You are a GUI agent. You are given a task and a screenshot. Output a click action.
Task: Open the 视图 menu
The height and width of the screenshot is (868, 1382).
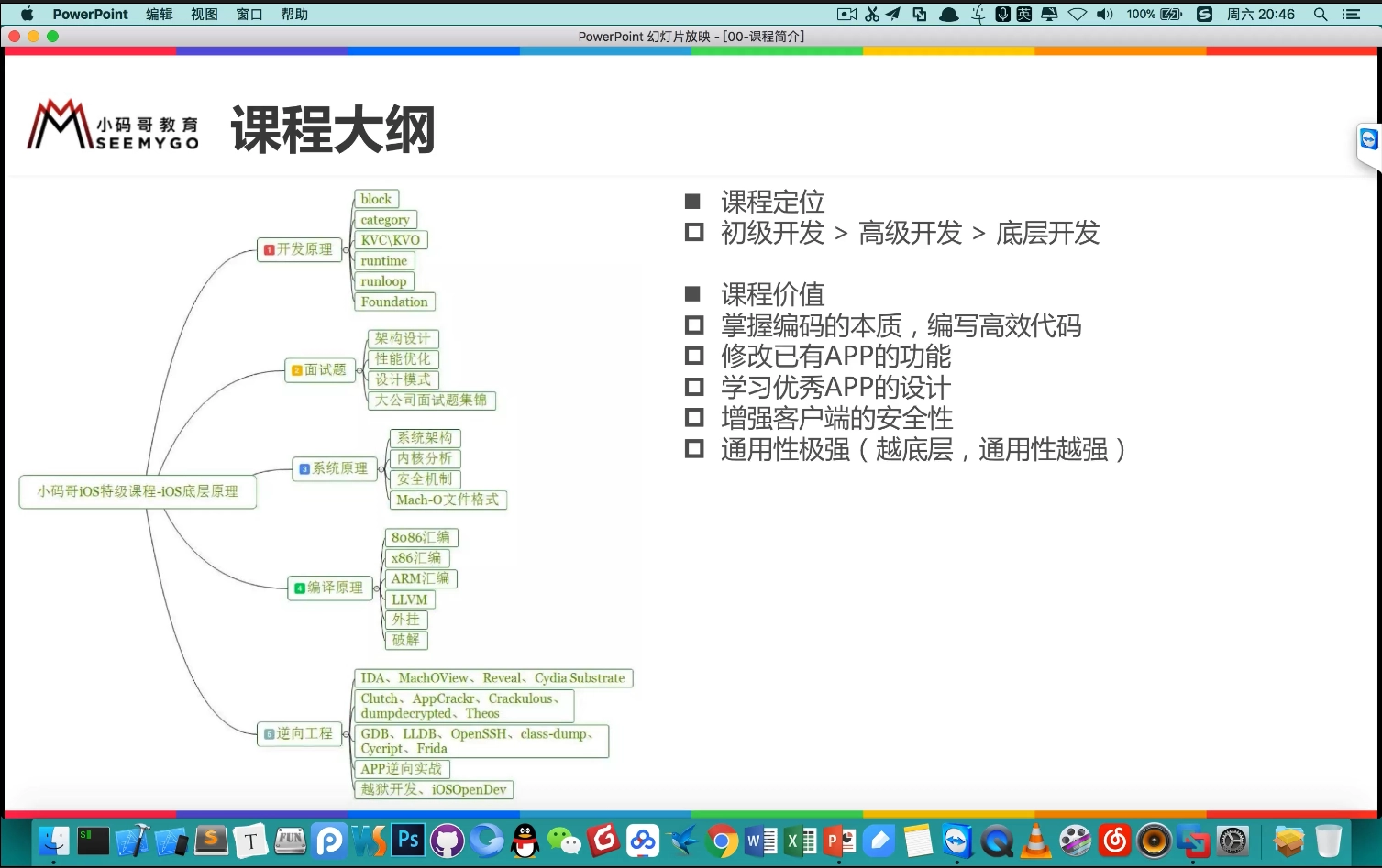tap(204, 14)
